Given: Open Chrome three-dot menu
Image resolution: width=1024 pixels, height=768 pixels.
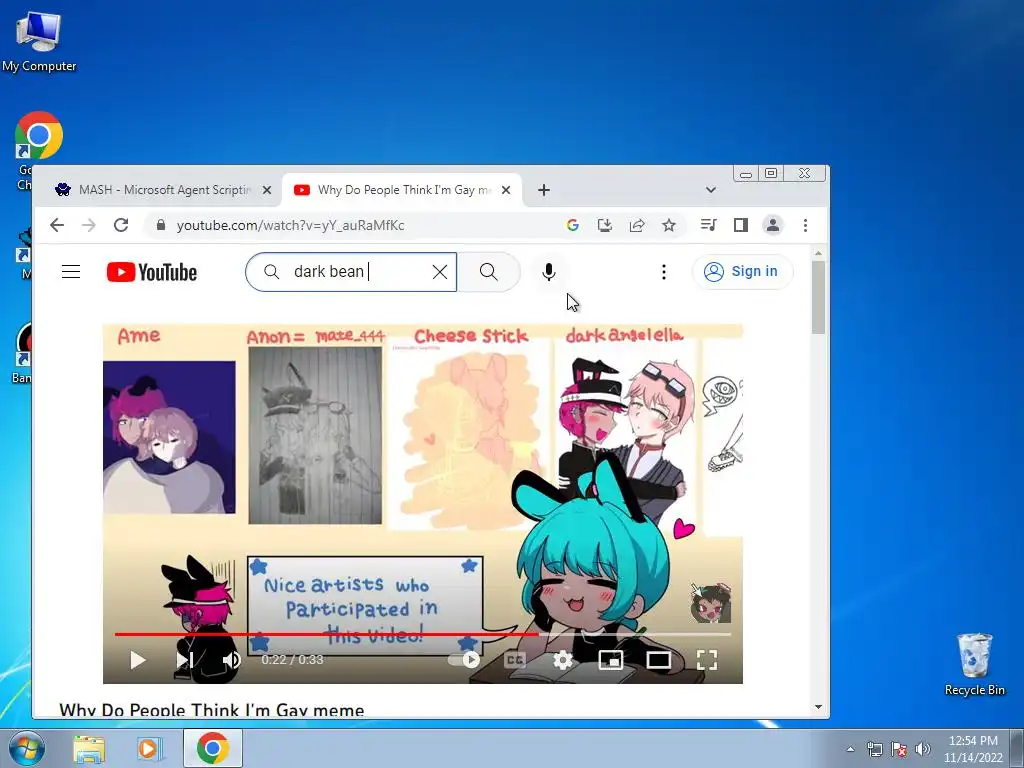Looking at the screenshot, I should [805, 225].
